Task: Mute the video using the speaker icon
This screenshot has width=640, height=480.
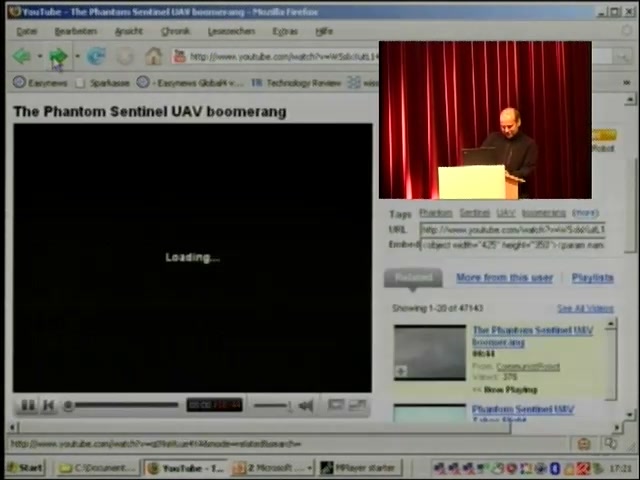Action: 305,405
